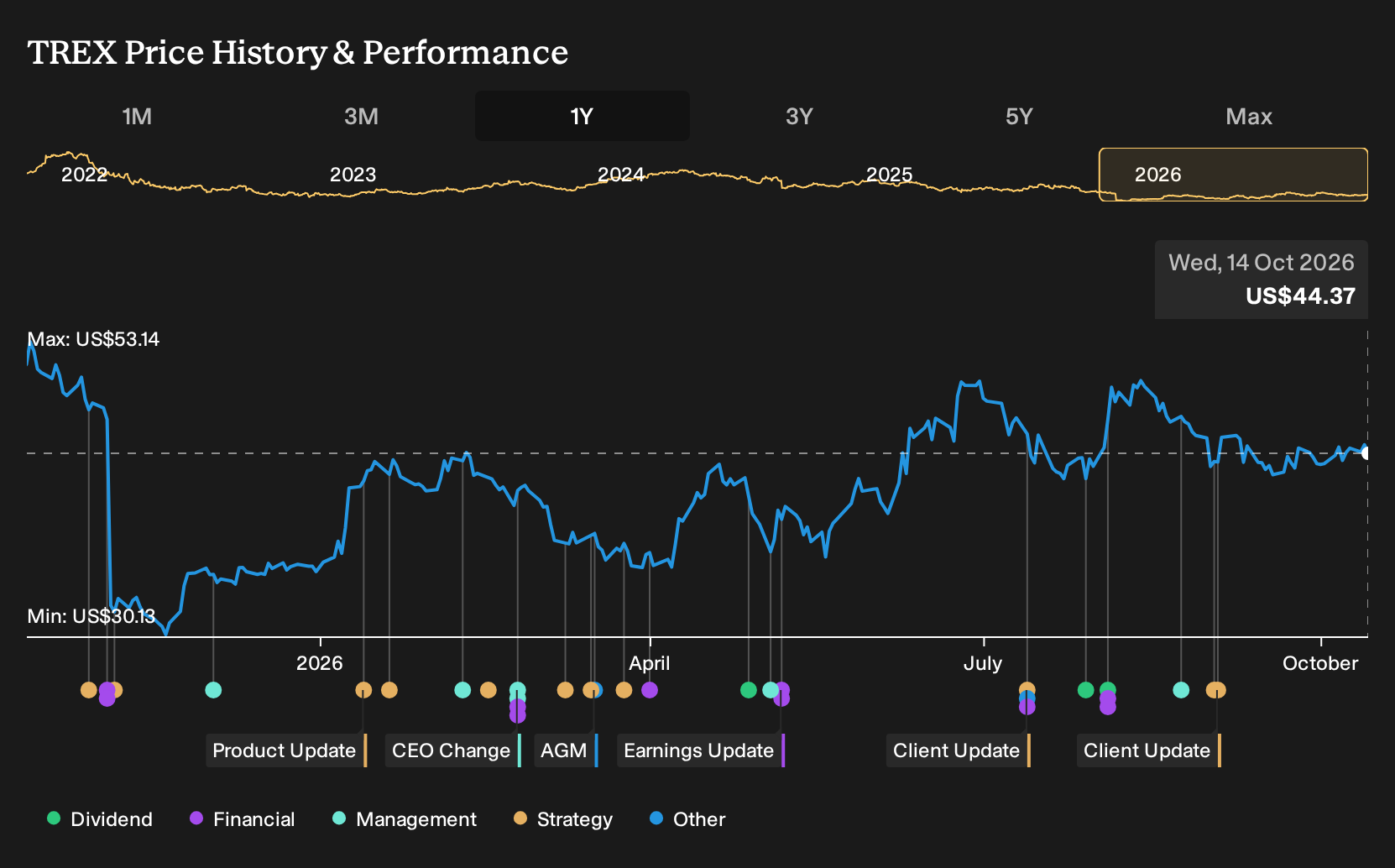Show the Max price history range

[1249, 117]
